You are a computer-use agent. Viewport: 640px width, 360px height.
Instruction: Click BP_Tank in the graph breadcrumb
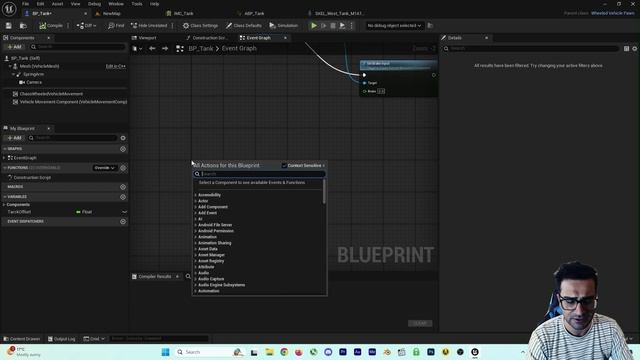coord(200,49)
